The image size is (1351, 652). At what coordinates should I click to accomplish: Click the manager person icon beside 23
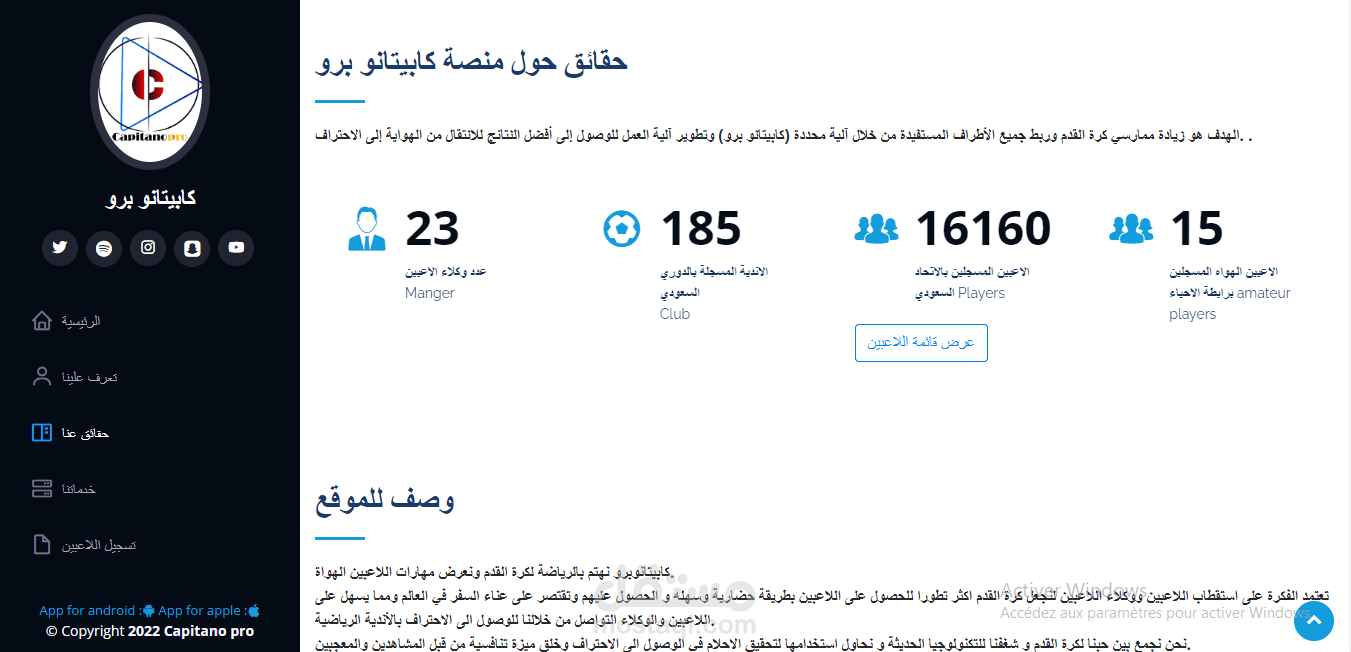367,229
